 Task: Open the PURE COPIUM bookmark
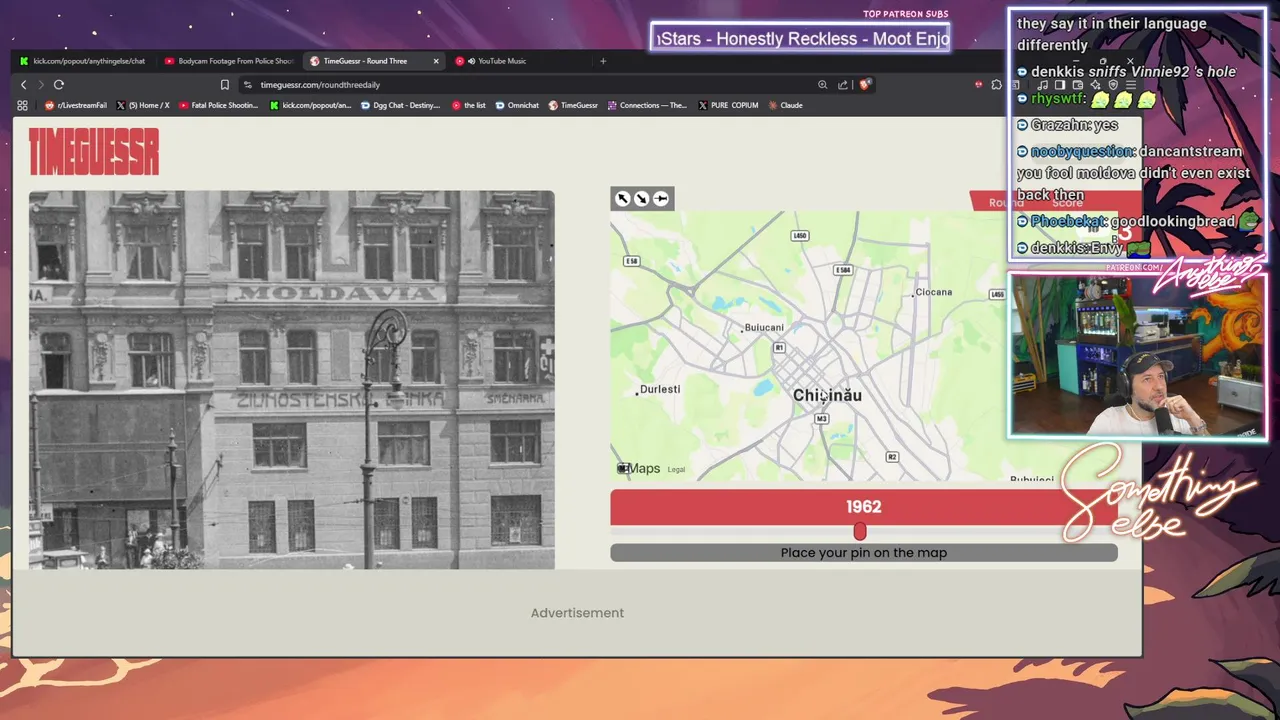point(728,105)
